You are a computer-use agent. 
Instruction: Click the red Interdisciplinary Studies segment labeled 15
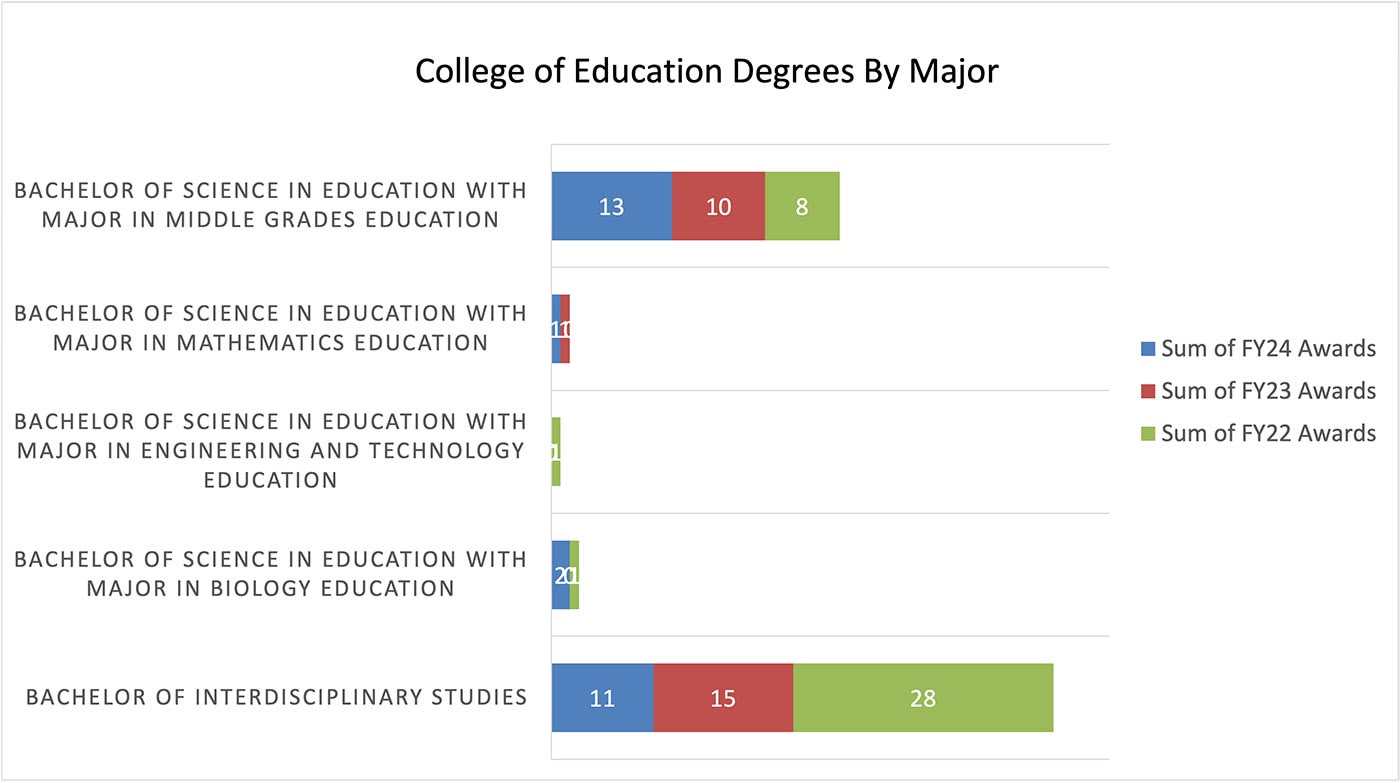coord(723,697)
